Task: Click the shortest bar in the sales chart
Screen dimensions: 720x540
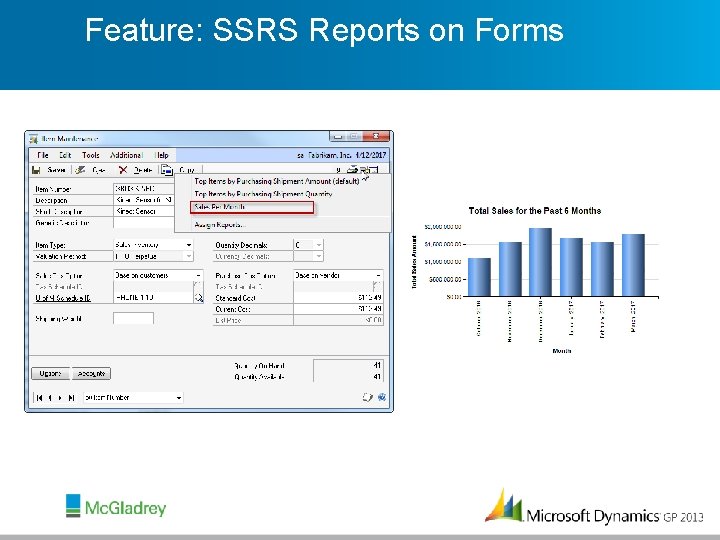Action: click(x=479, y=277)
